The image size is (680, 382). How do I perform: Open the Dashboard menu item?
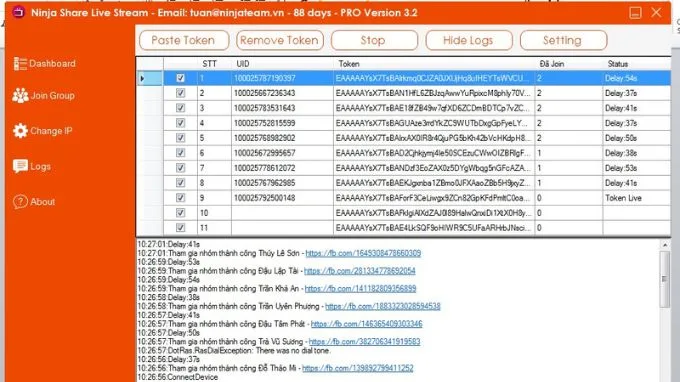52,64
